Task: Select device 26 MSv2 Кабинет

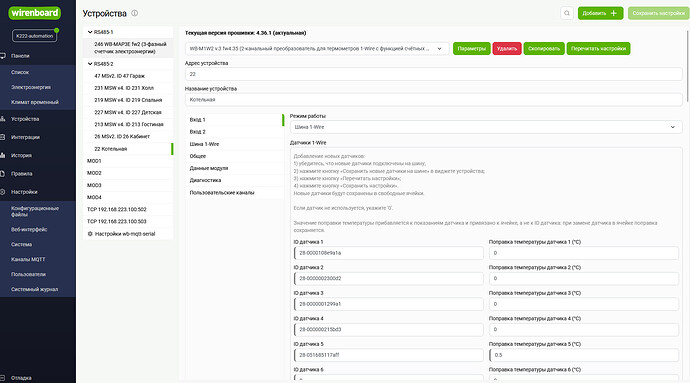Action: tap(128, 136)
